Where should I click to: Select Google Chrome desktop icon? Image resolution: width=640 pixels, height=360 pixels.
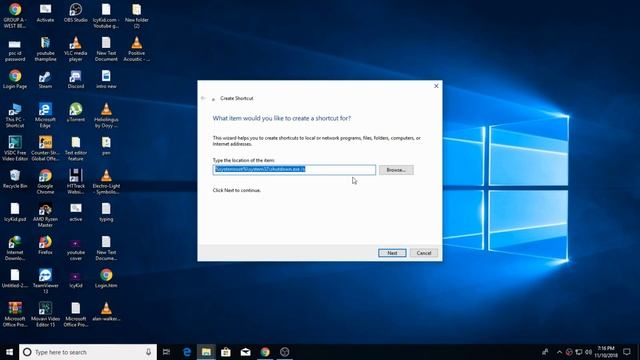pyautogui.click(x=45, y=182)
